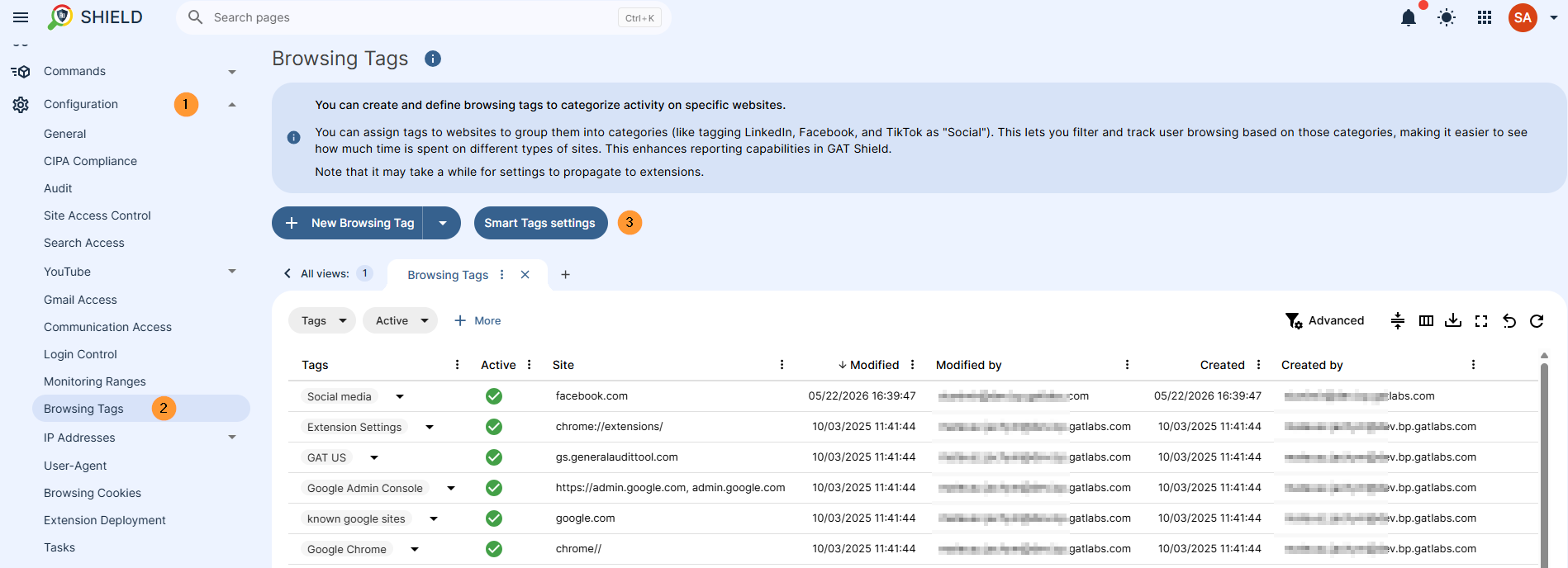
Task: Toggle active status for facebook.com row
Action: (494, 396)
